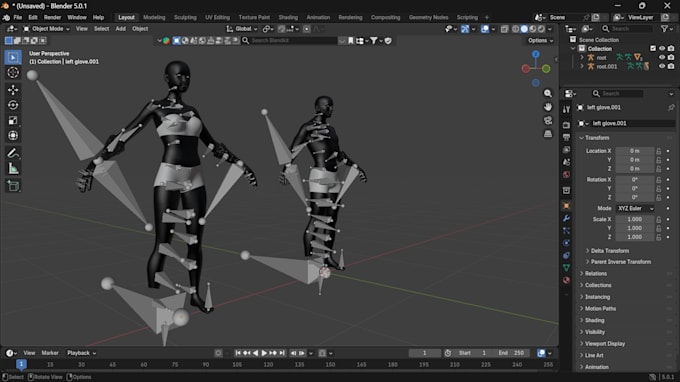This screenshot has width=680, height=382.
Task: Hide root object with its eye icon
Action: click(662, 57)
